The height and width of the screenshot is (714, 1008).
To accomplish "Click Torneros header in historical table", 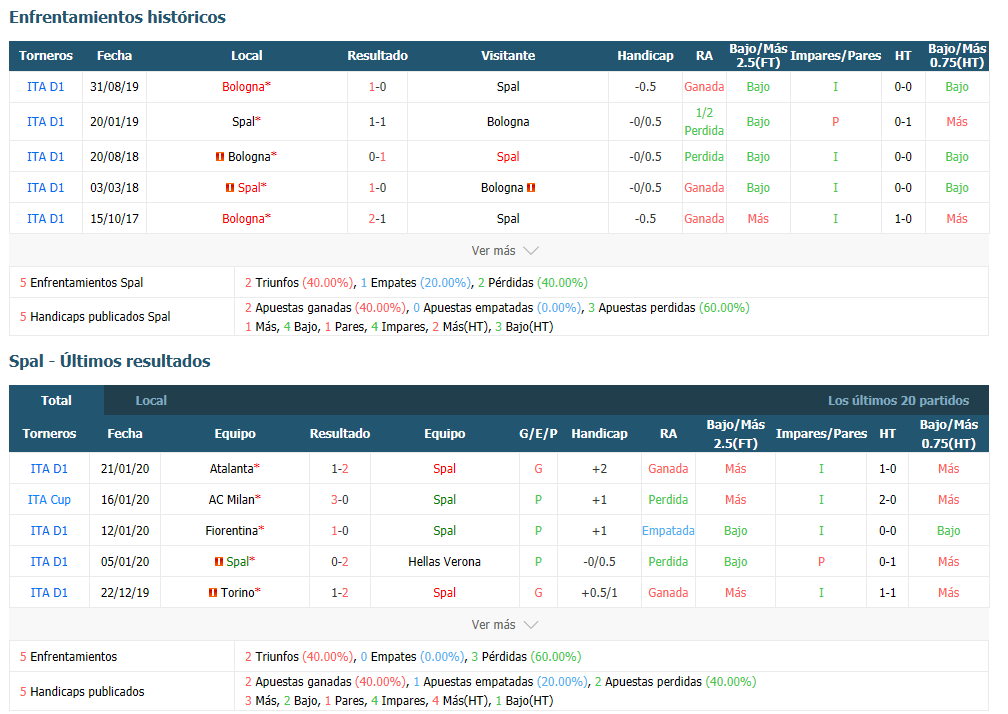I will point(46,56).
